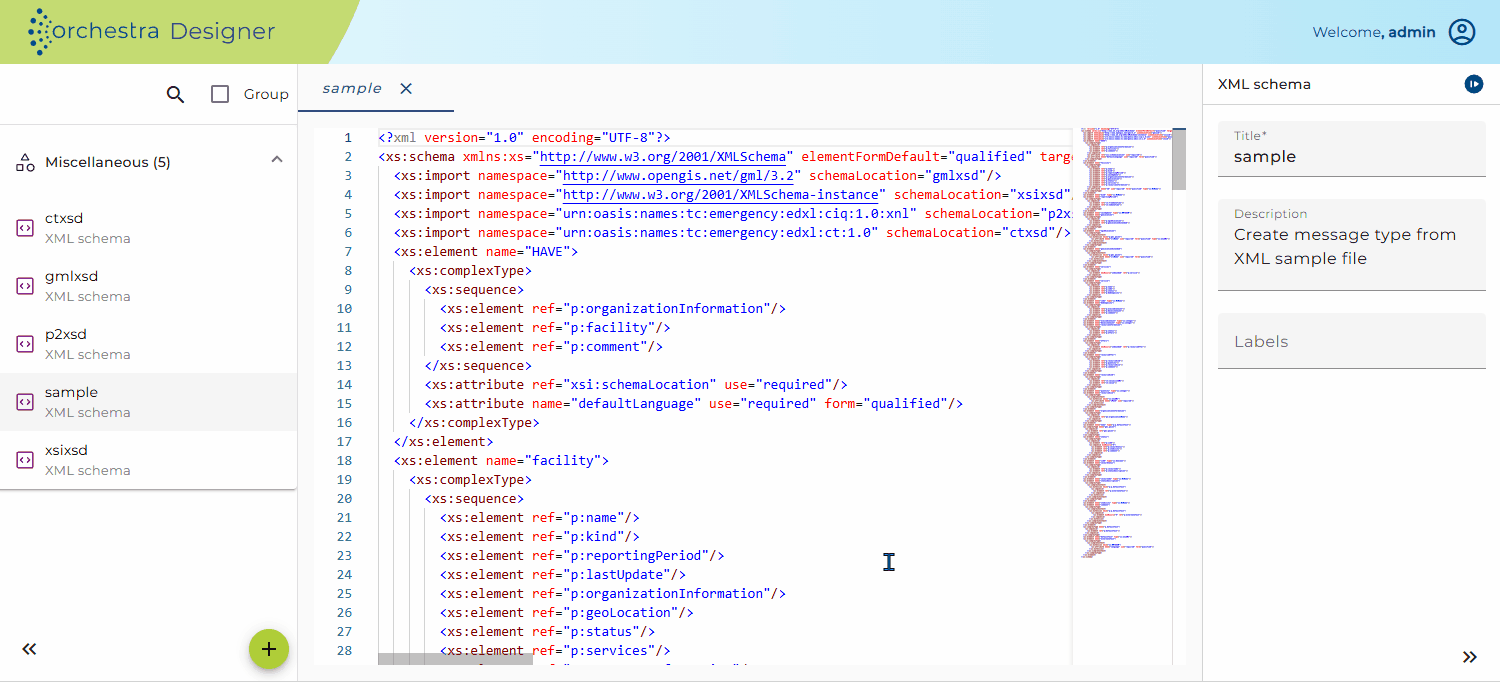Screen dimensions: 1500x682
Task: Collapse the left sidebar with double chevron
Action: [29, 649]
